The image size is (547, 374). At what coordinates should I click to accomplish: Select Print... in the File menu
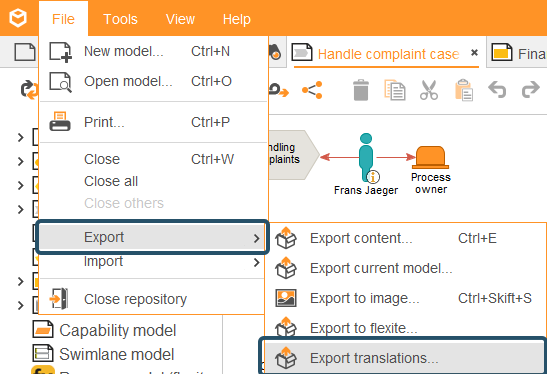point(153,122)
